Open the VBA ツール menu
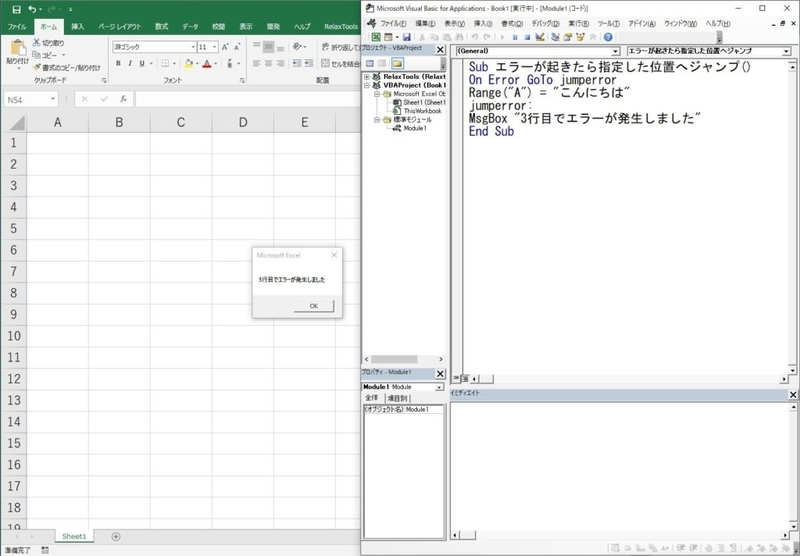 pos(608,23)
